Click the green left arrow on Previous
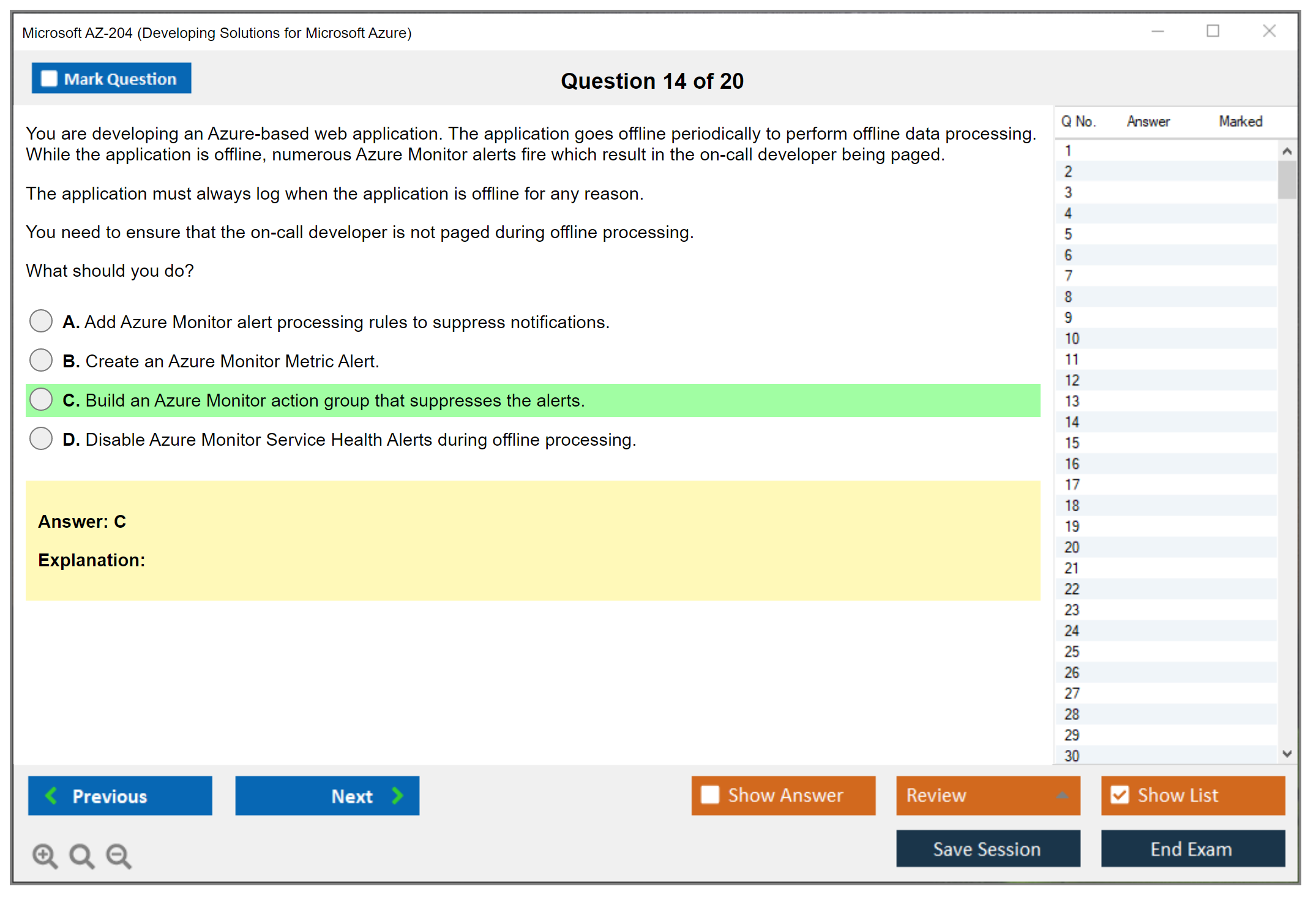The image size is (1316, 900). [52, 795]
